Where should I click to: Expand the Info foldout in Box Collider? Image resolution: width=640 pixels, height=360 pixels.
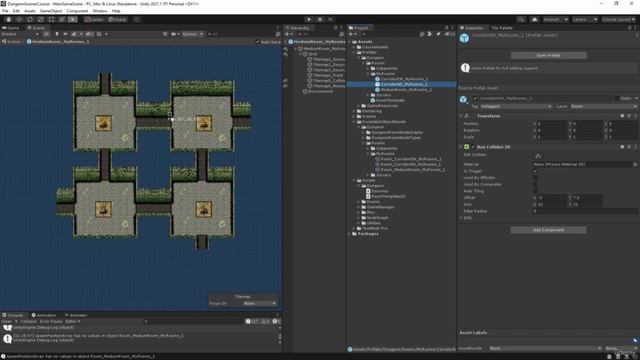tap(461, 218)
